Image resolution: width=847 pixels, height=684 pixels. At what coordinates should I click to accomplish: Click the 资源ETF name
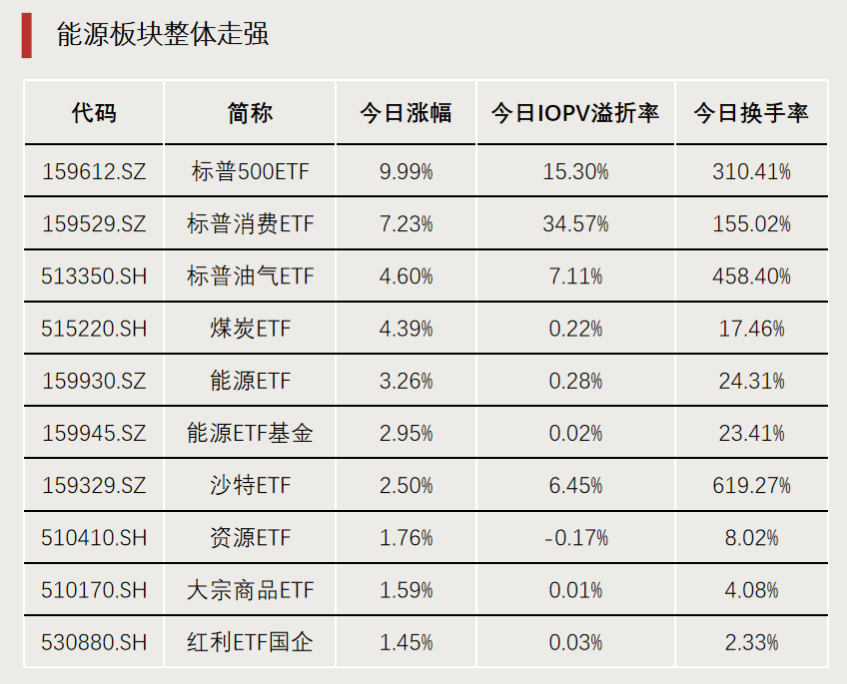click(250, 538)
